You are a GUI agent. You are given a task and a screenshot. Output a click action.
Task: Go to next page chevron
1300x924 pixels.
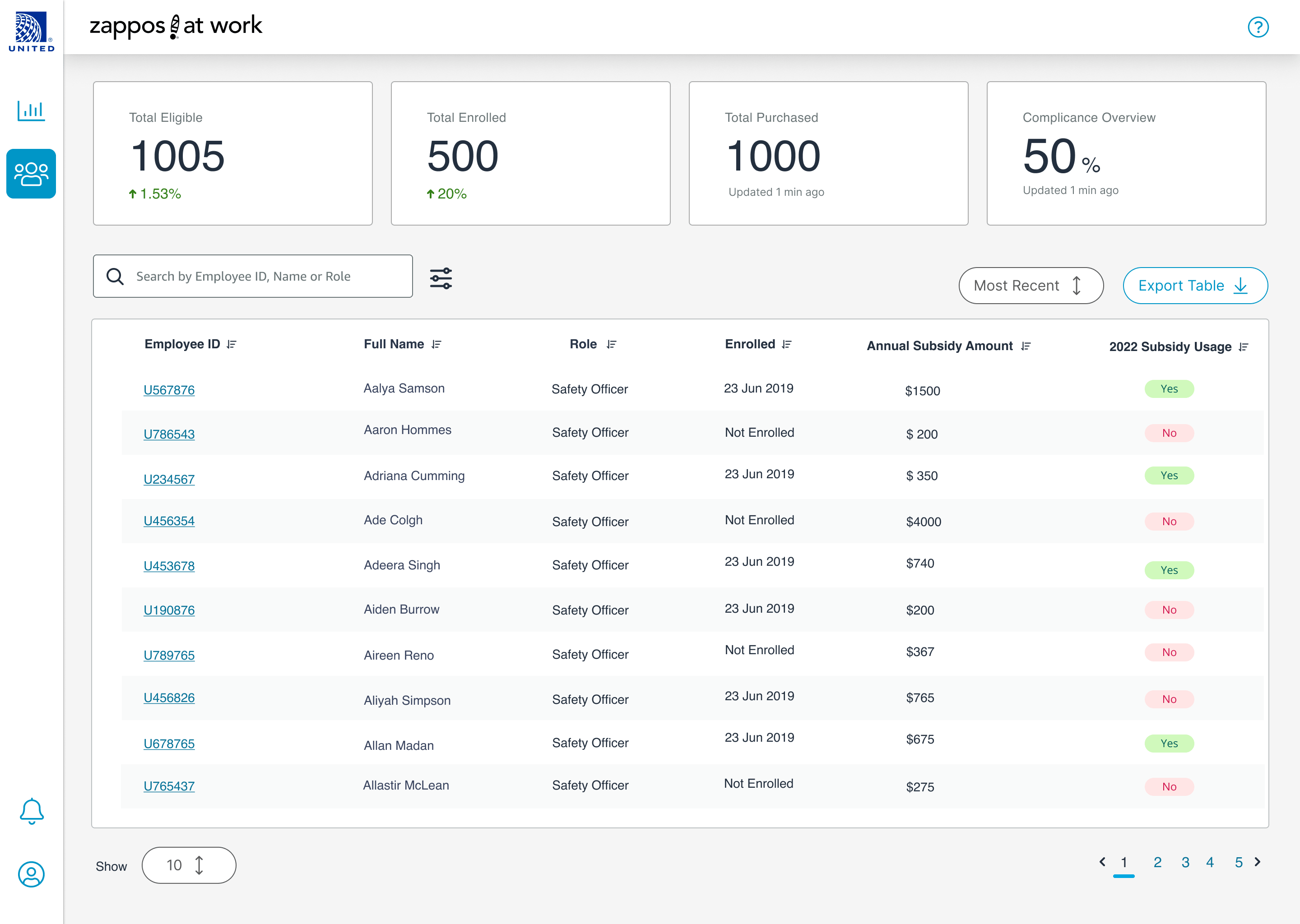point(1258,862)
